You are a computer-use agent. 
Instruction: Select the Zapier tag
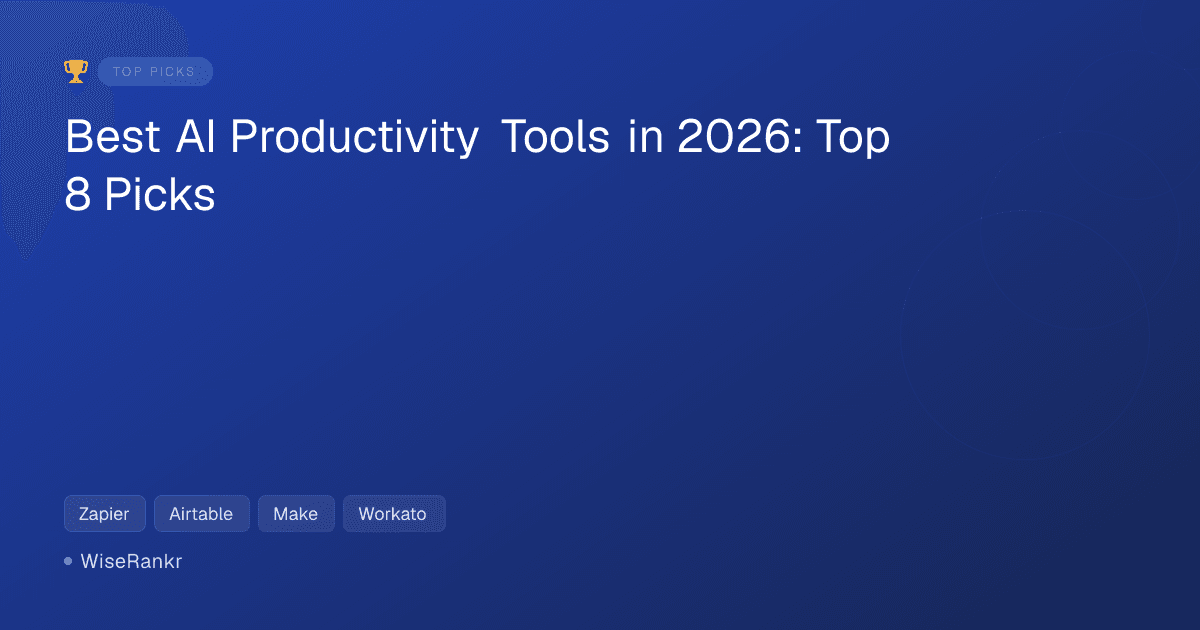tap(105, 514)
